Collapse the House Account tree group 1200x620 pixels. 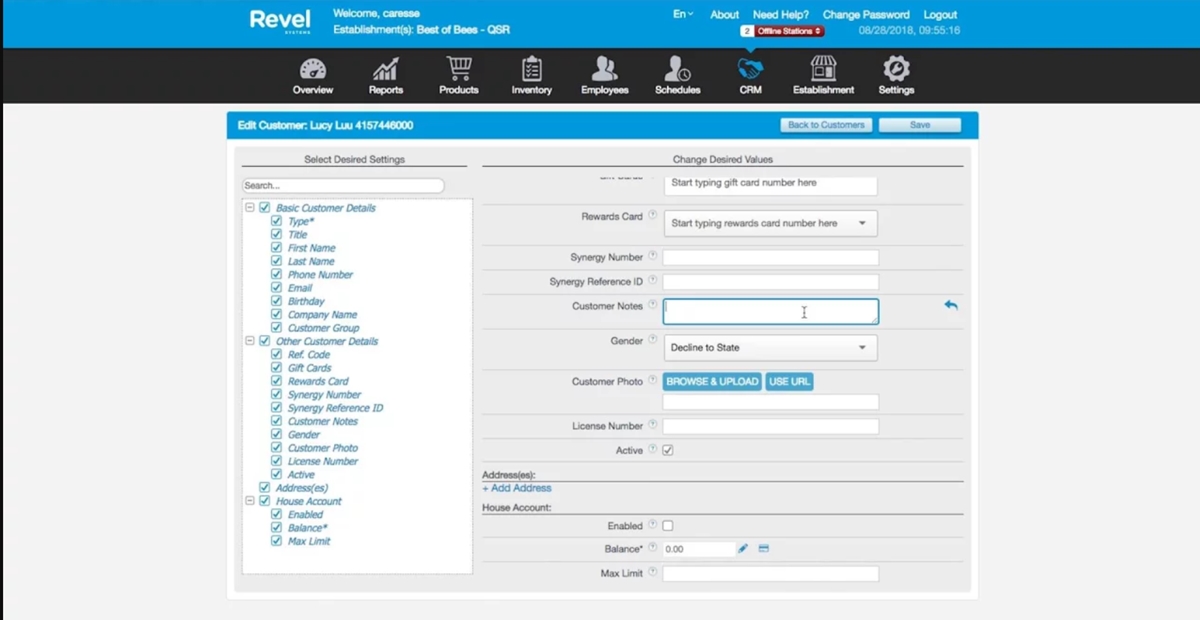(250, 501)
